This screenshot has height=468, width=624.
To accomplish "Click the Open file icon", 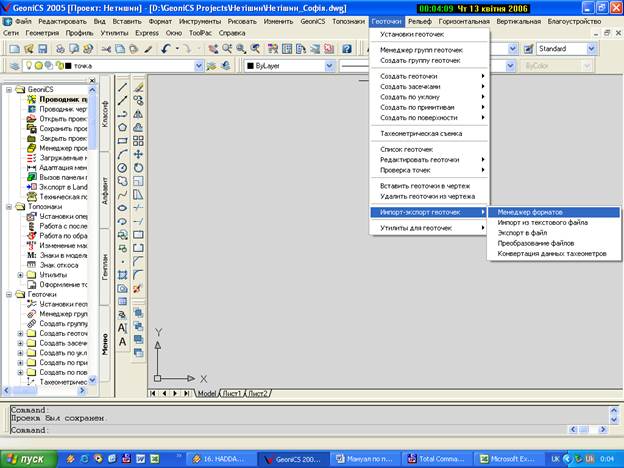I will (x=29, y=49).
